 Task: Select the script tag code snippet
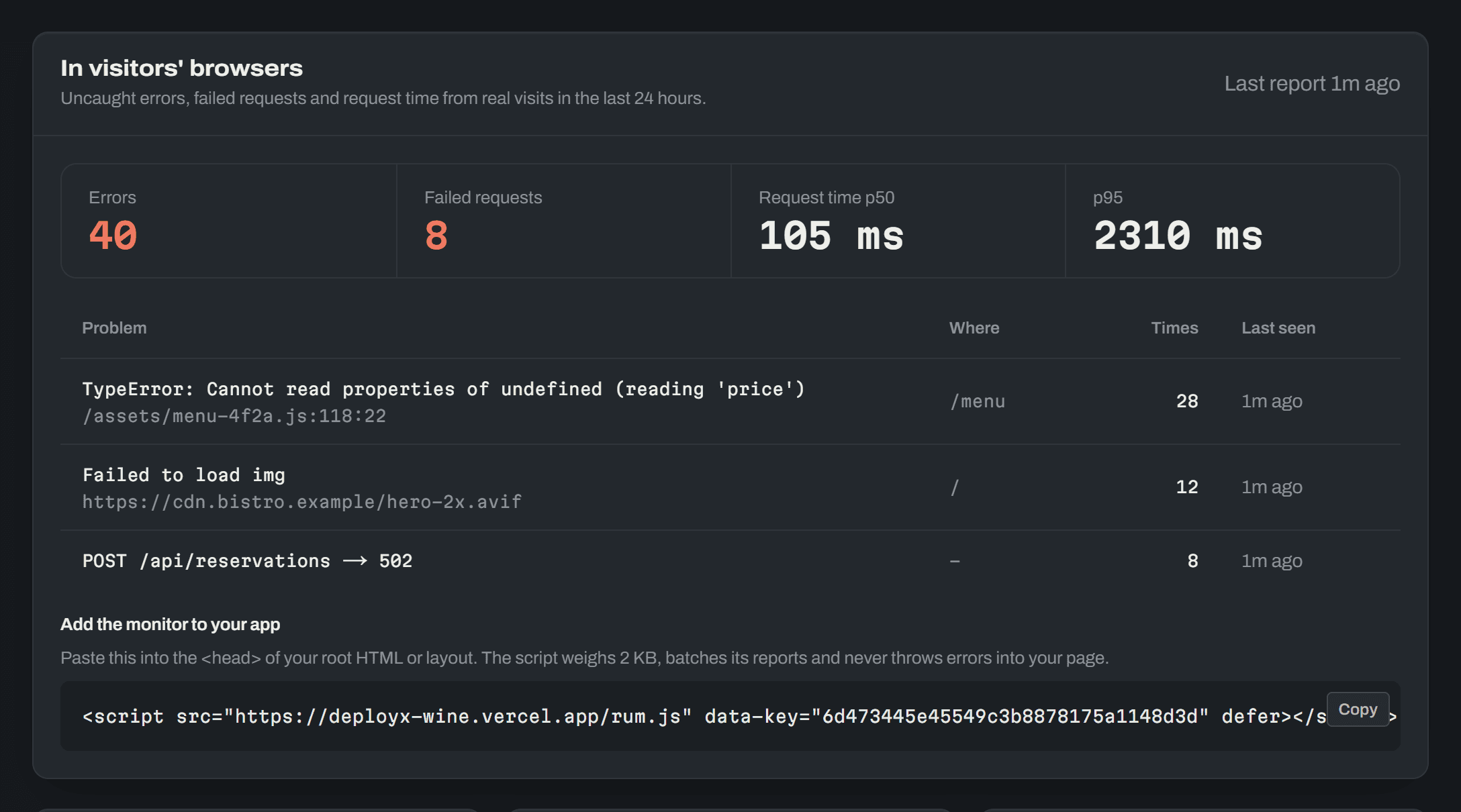pos(730,716)
